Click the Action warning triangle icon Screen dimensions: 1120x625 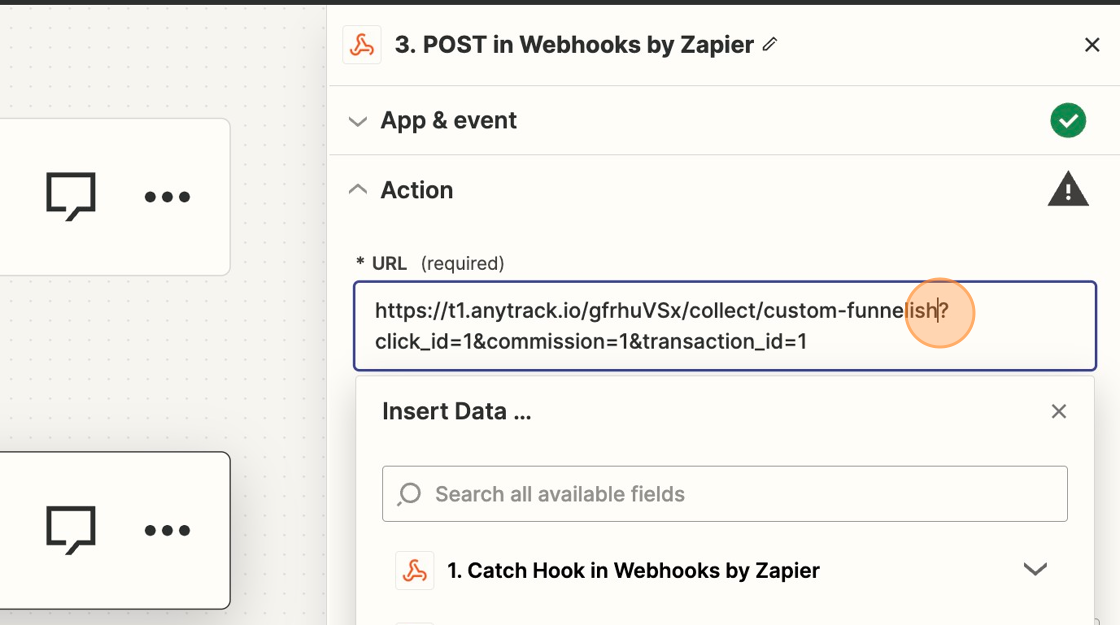pos(1068,189)
